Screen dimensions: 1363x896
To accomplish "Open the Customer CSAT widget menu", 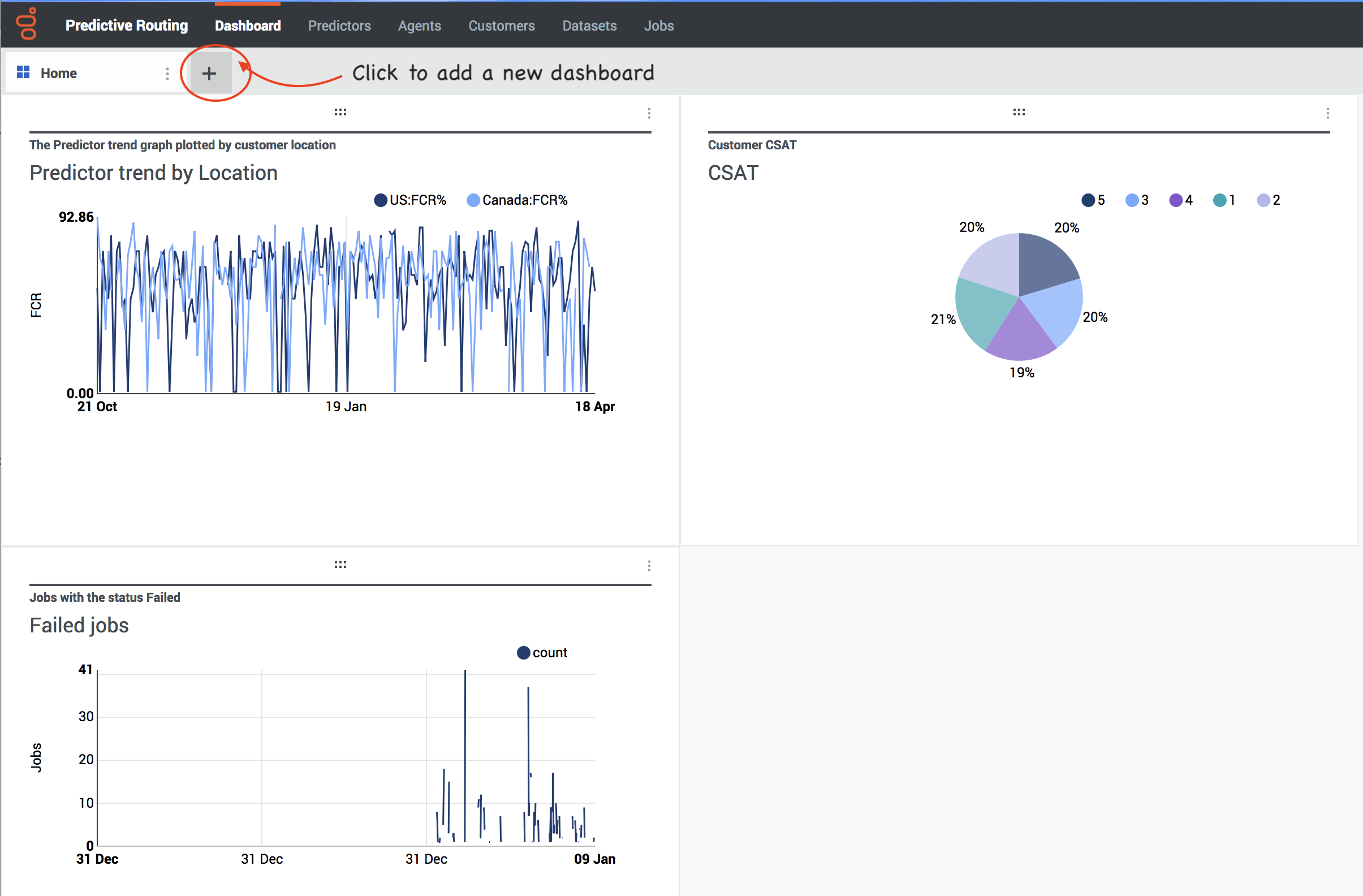I will 1329,114.
